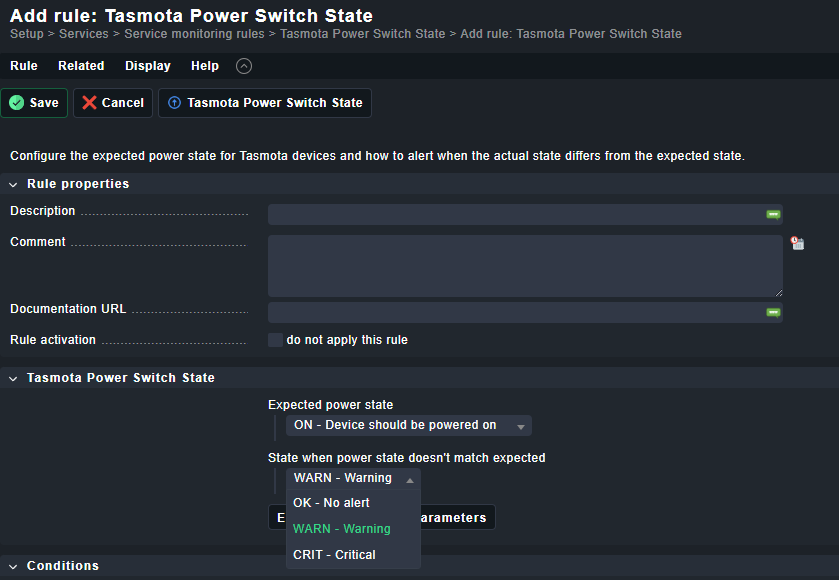Click the green icon inside Documentation URL field
The width and height of the screenshot is (839, 580).
(x=773, y=312)
